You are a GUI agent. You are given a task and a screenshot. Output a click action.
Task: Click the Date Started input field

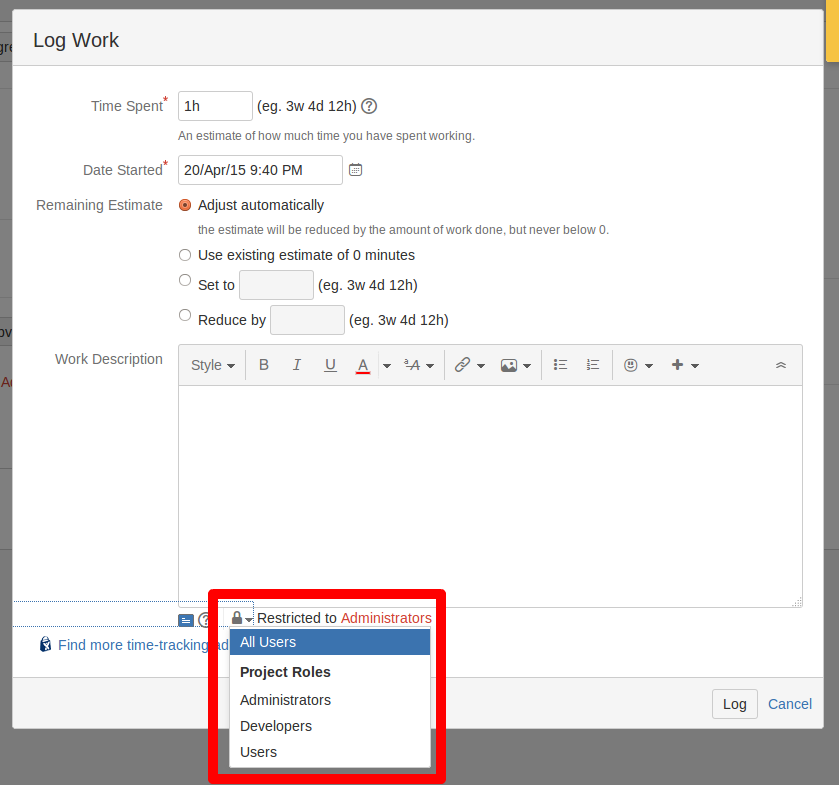pyautogui.click(x=260, y=170)
